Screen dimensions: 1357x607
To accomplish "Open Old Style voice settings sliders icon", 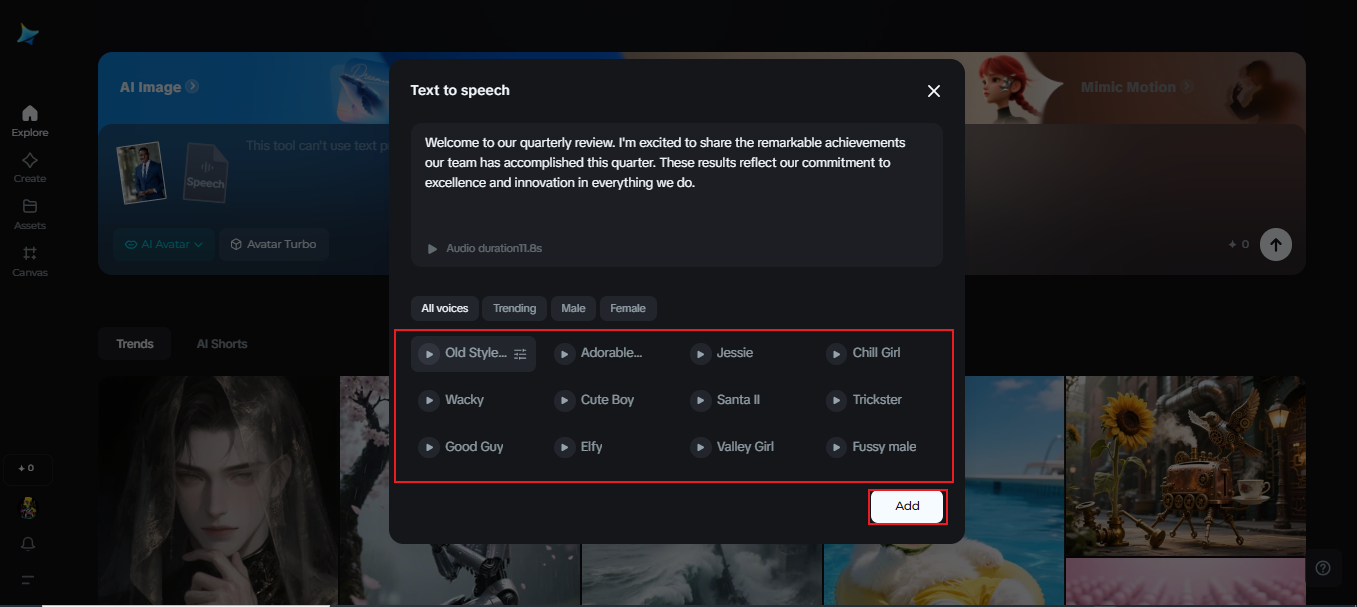I will [520, 354].
